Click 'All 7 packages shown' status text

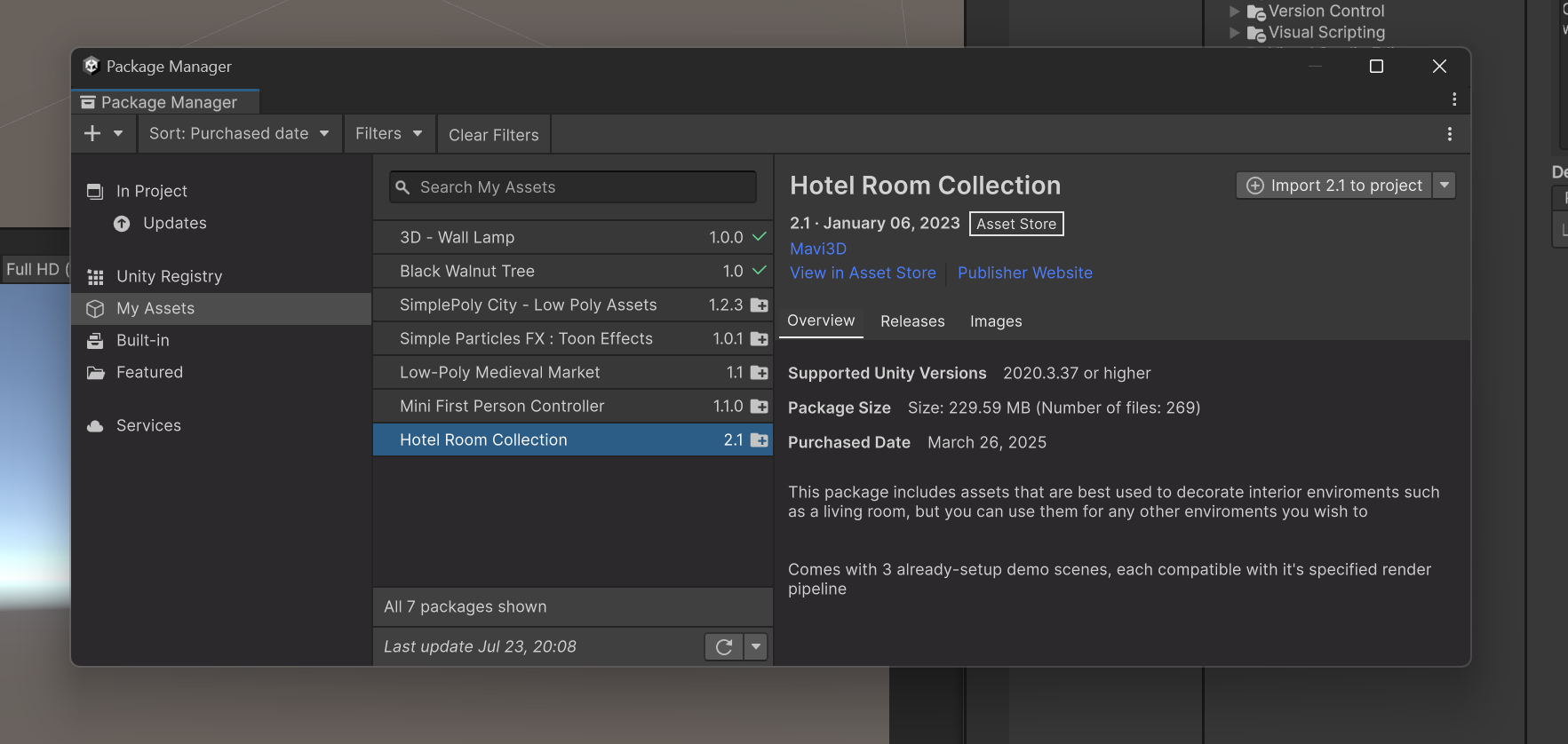465,607
